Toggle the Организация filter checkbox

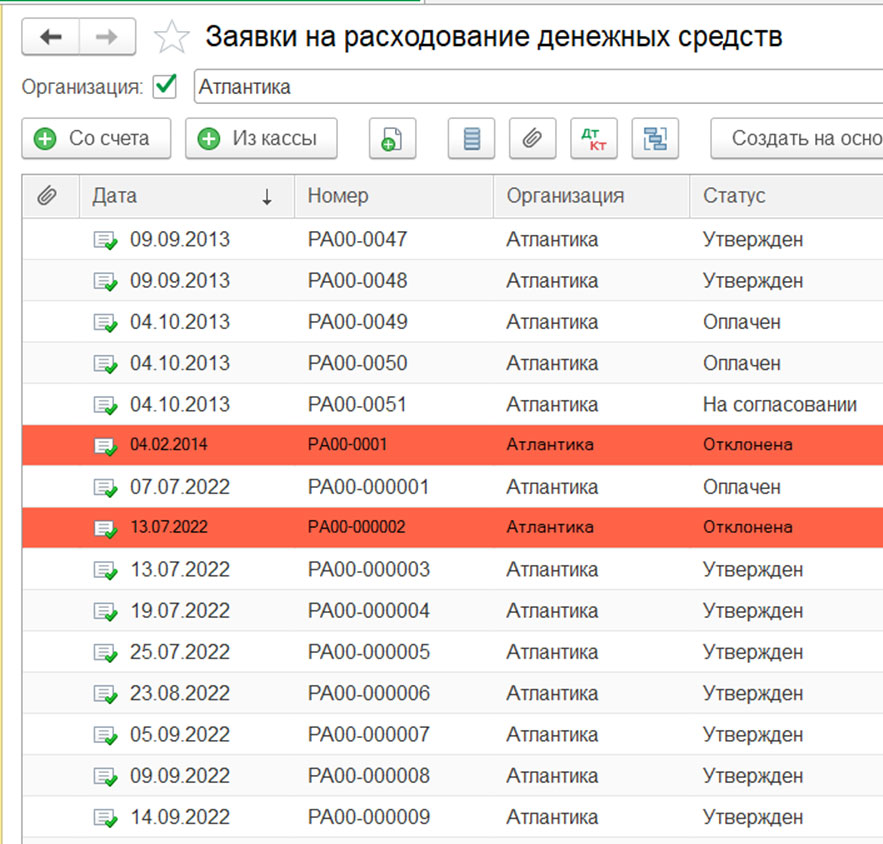(165, 87)
